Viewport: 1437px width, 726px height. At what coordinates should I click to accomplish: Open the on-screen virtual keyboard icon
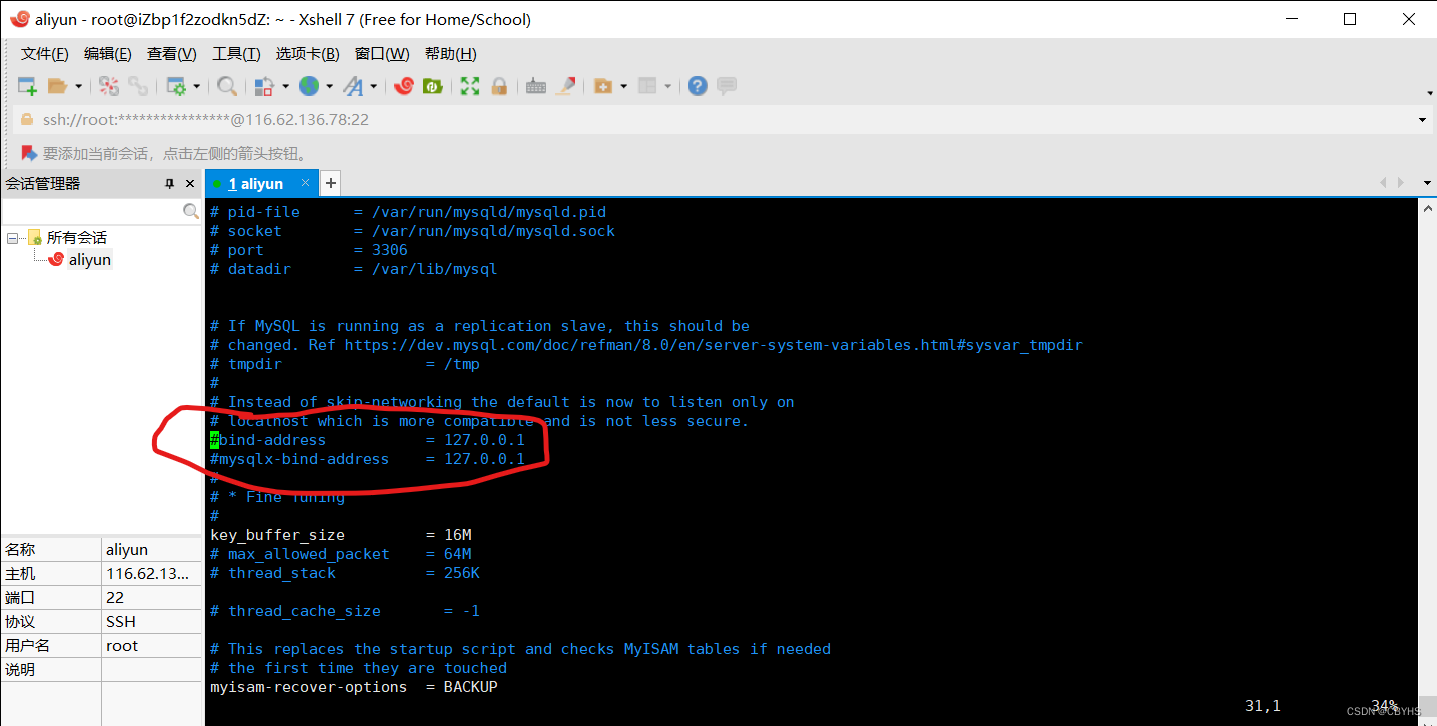535,86
